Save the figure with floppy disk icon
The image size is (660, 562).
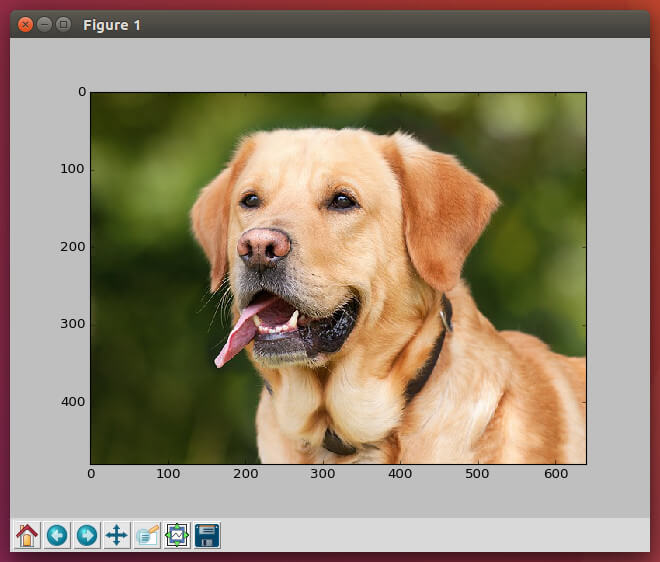pyautogui.click(x=207, y=535)
